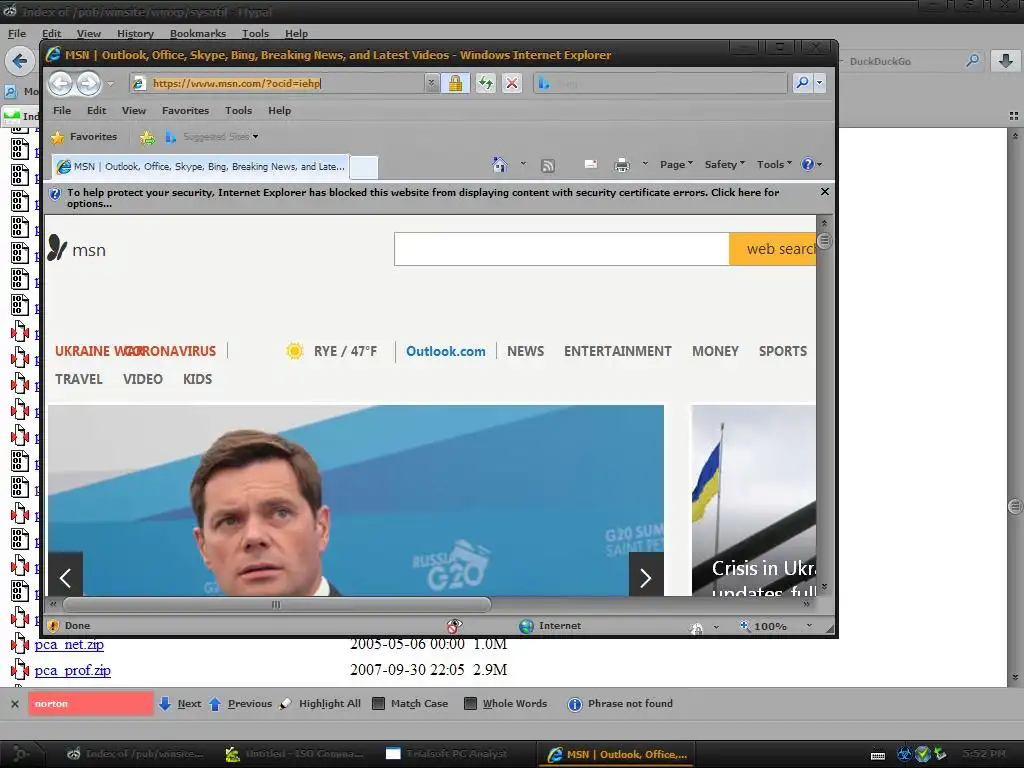1024x768 pixels.
Task: Open Internet Explorer Favorites menu
Action: [x=185, y=110]
